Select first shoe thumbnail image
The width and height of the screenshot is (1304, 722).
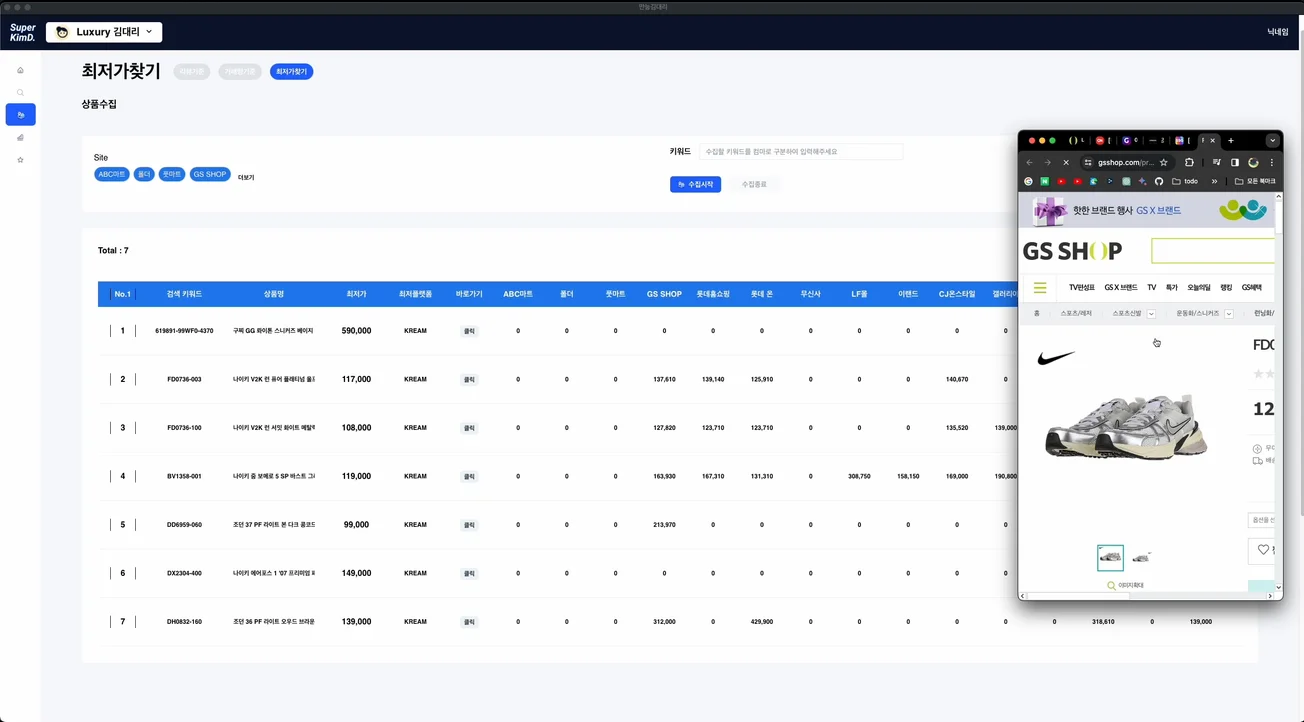point(1110,557)
